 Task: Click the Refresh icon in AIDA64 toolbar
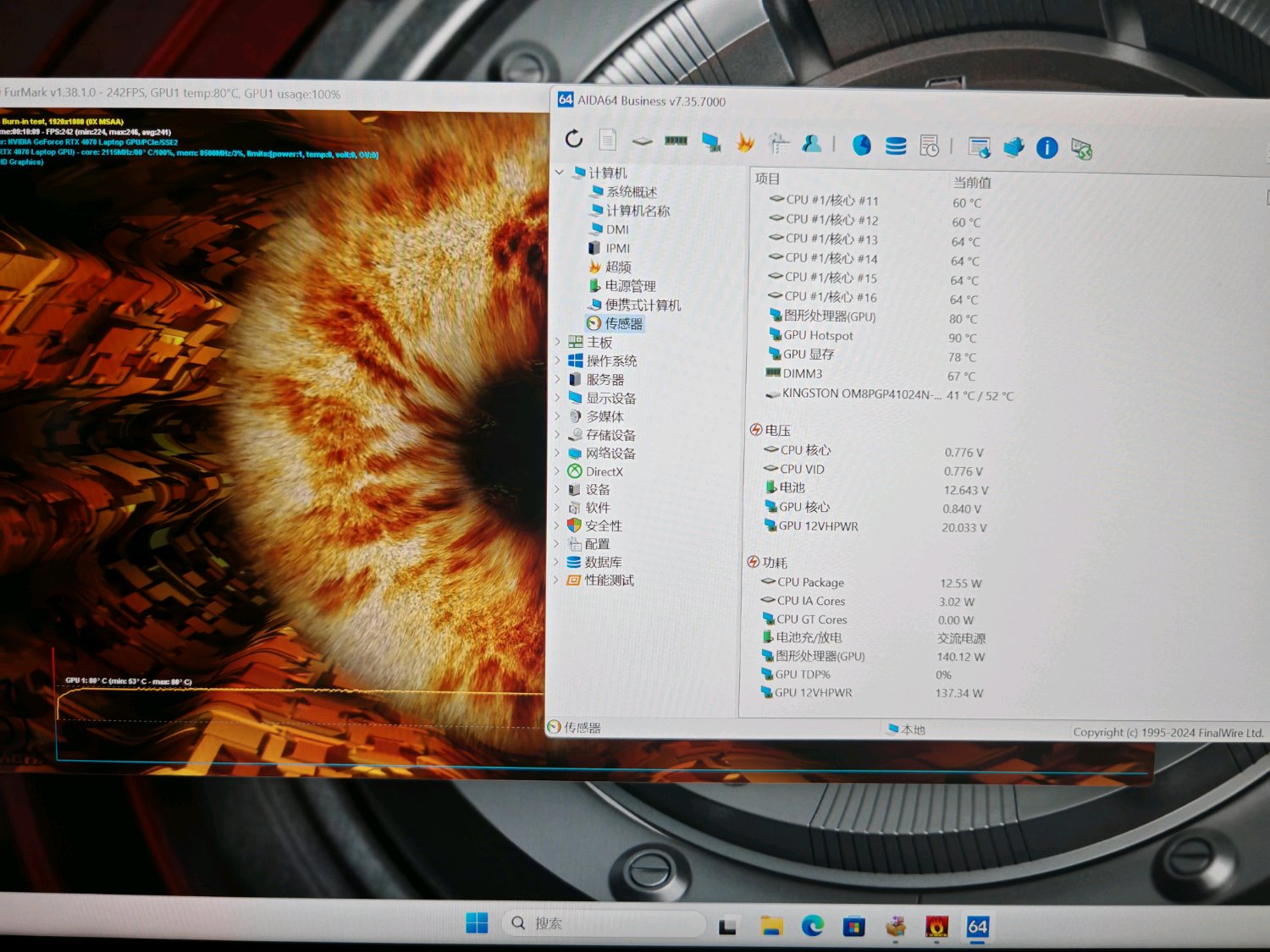click(574, 139)
